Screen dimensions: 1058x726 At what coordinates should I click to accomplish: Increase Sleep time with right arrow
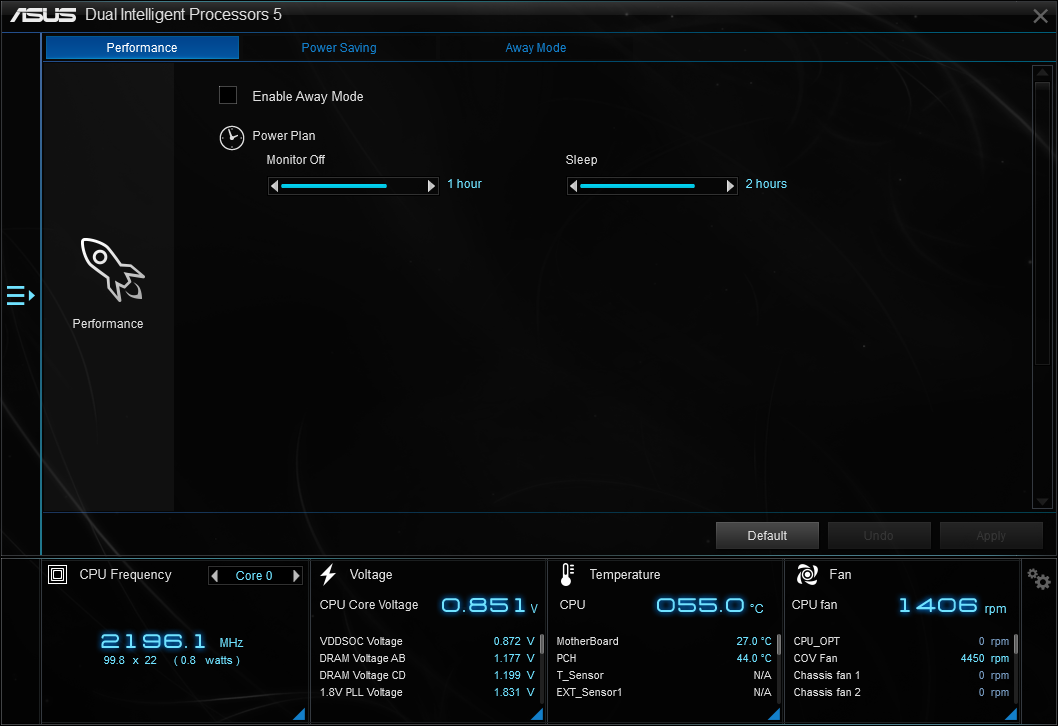pos(730,186)
